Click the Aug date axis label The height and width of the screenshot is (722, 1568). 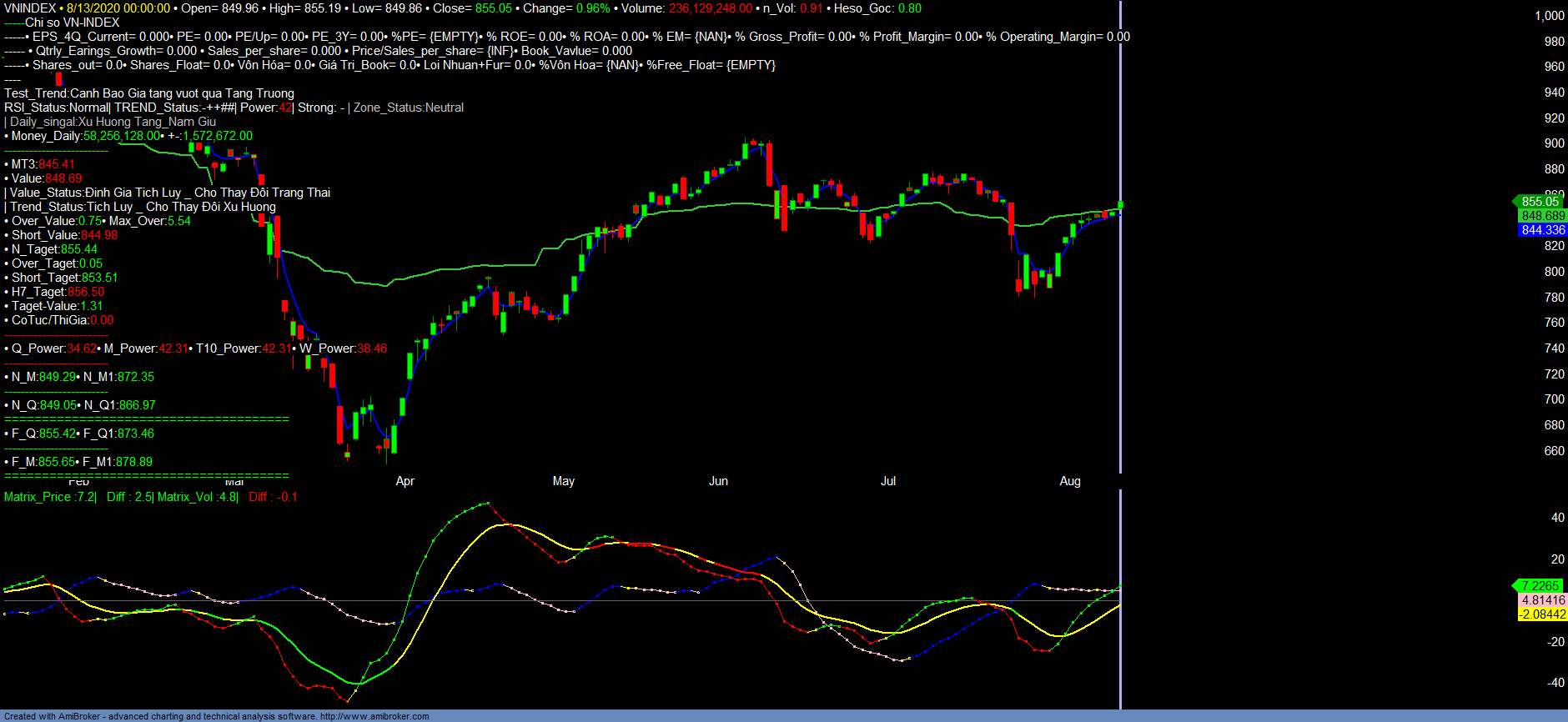[1069, 481]
